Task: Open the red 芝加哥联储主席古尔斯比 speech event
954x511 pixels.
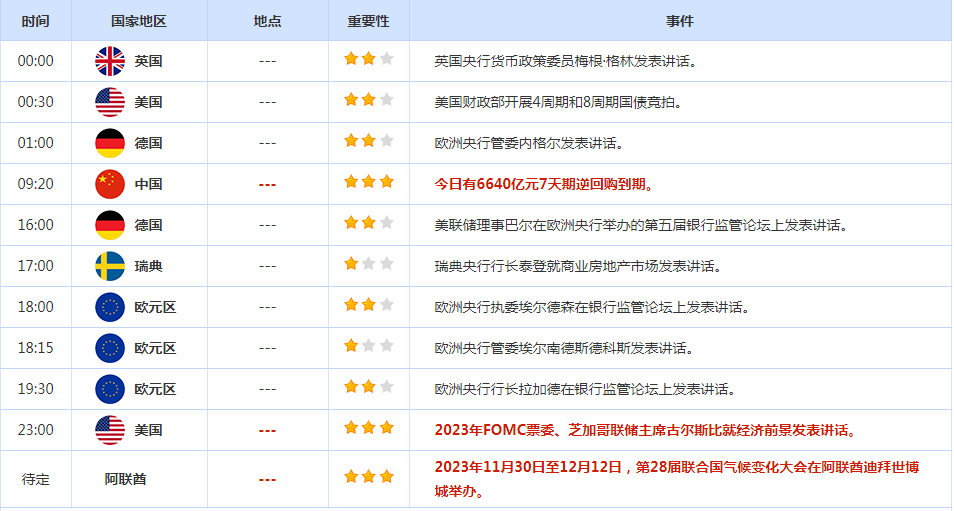Action: coord(646,431)
